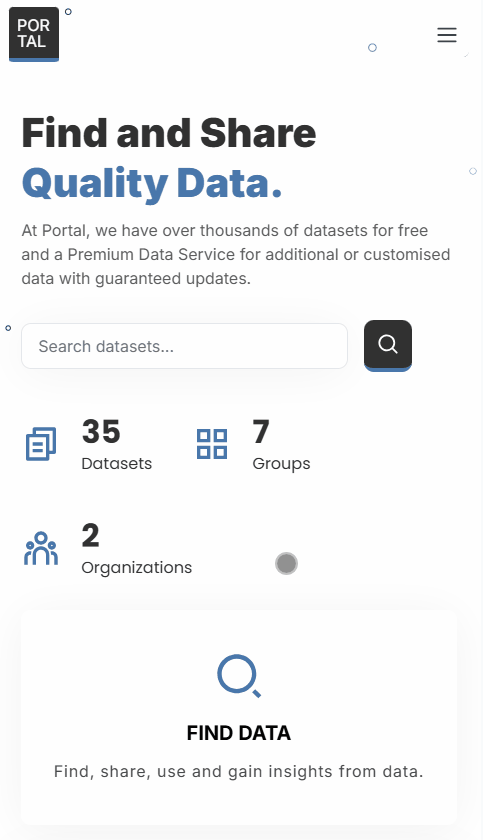Viewport: 483px width, 840px height.
Task: Click the 'Find, share, use and gain insights' text
Action: tap(239, 771)
